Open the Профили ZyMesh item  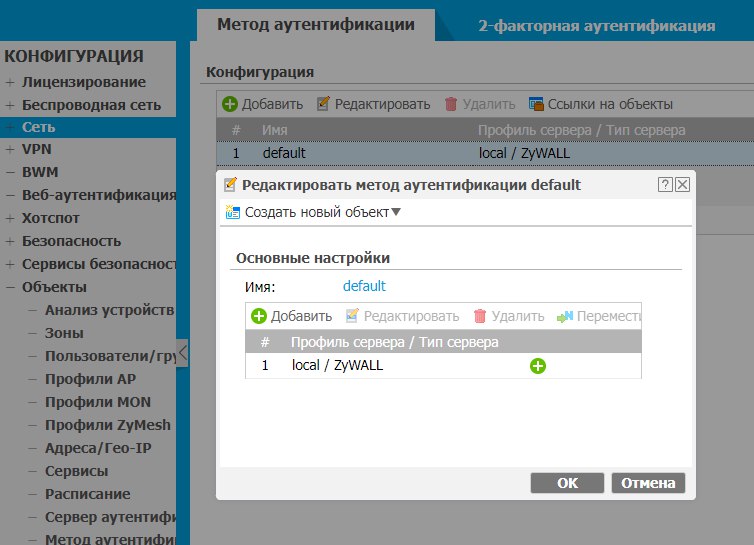(108, 425)
